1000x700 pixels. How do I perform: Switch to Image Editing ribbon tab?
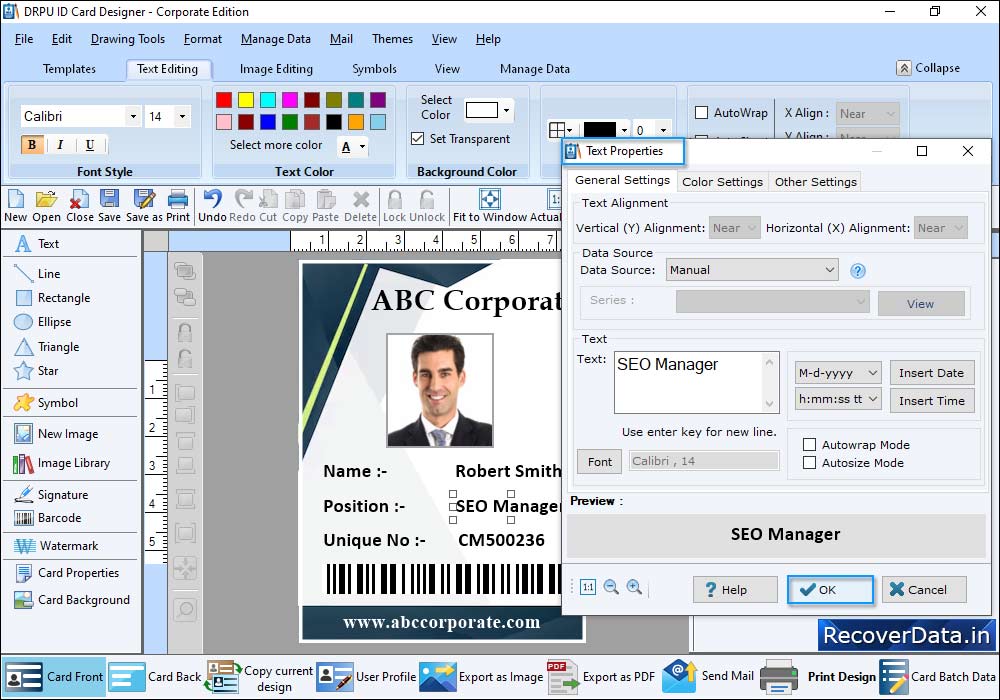point(276,69)
